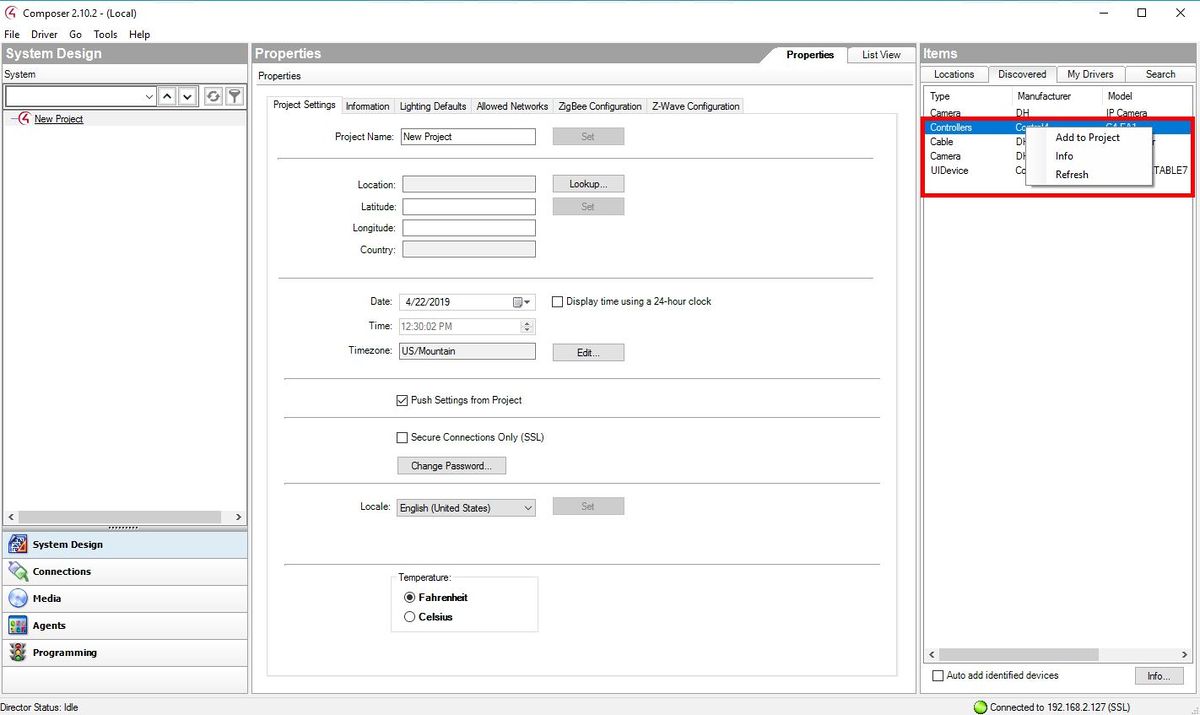Open the Media view disc icon
The height and width of the screenshot is (715, 1200).
click(18, 599)
